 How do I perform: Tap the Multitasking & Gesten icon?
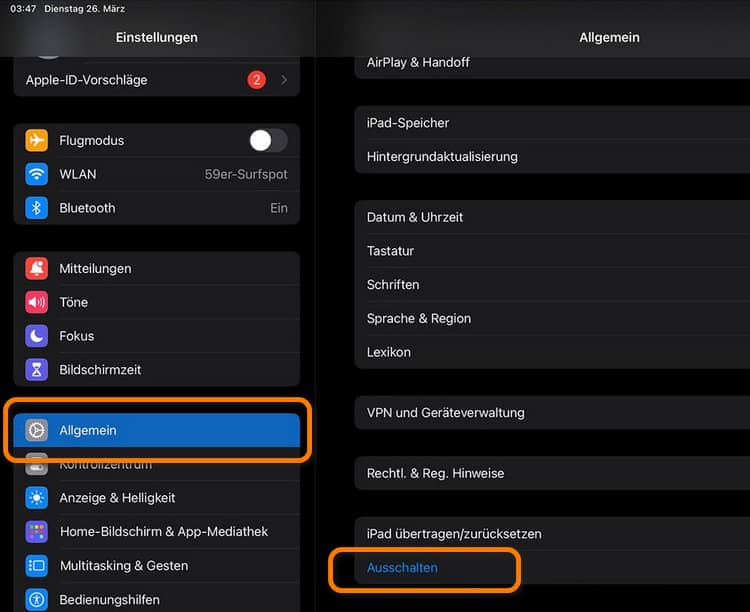(x=36, y=566)
